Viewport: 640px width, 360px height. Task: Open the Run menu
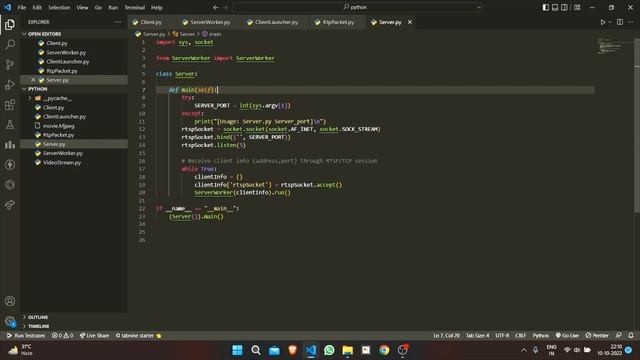(113, 7)
